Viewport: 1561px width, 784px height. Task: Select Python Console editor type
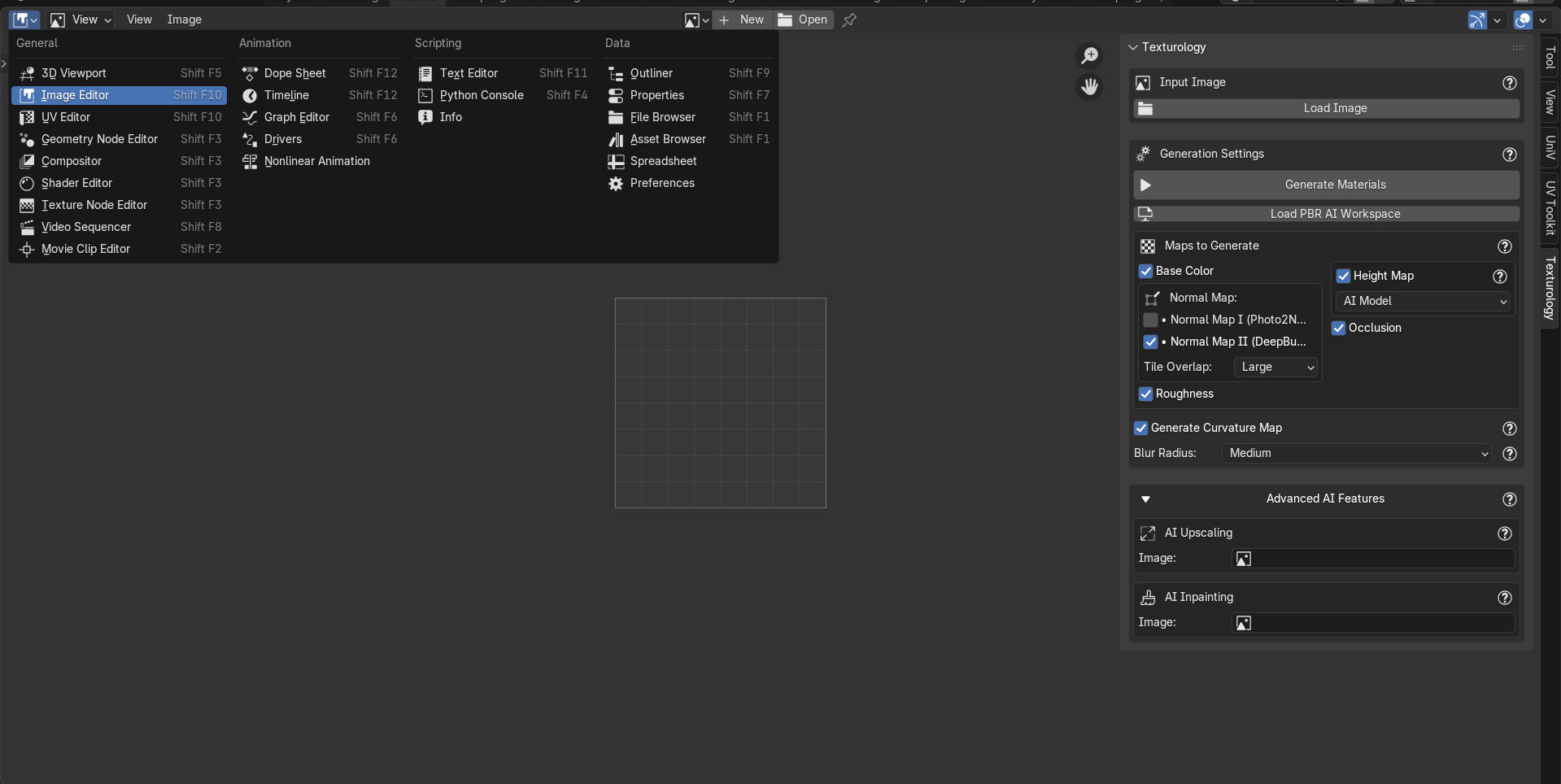502,95
